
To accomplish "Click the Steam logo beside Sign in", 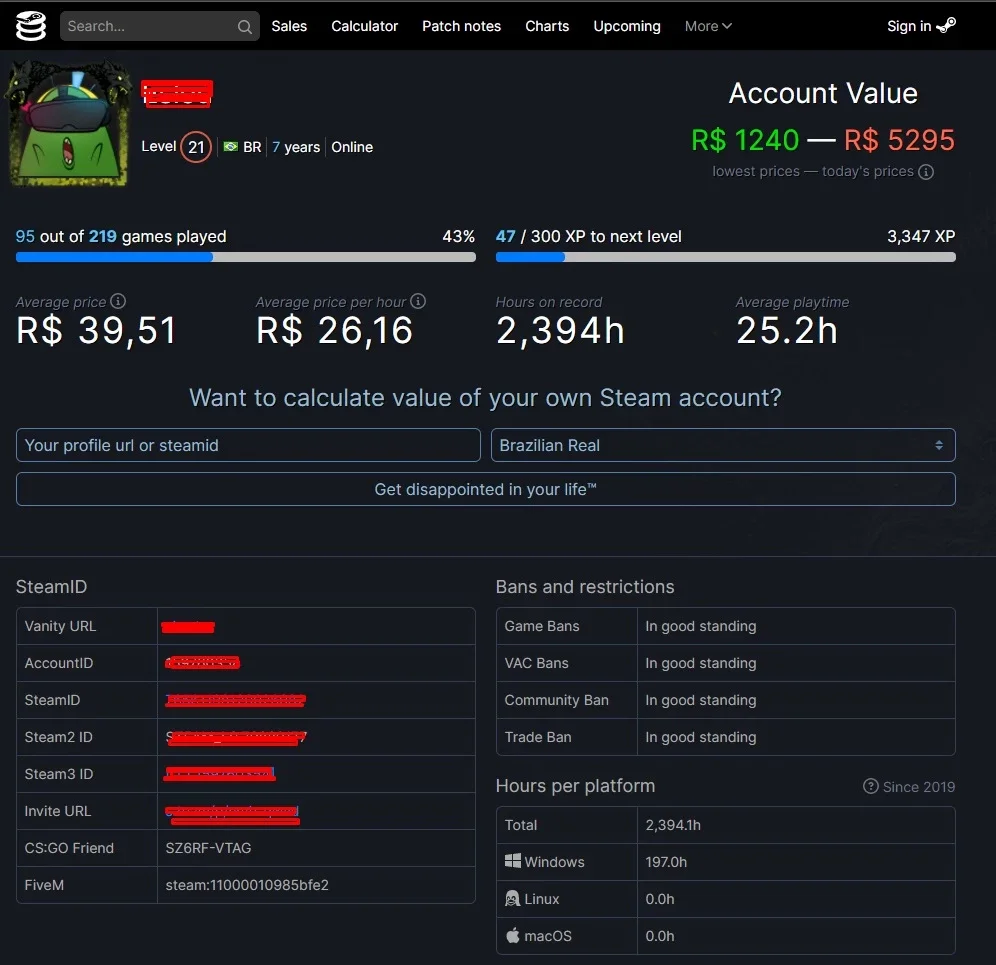I will pos(946,25).
